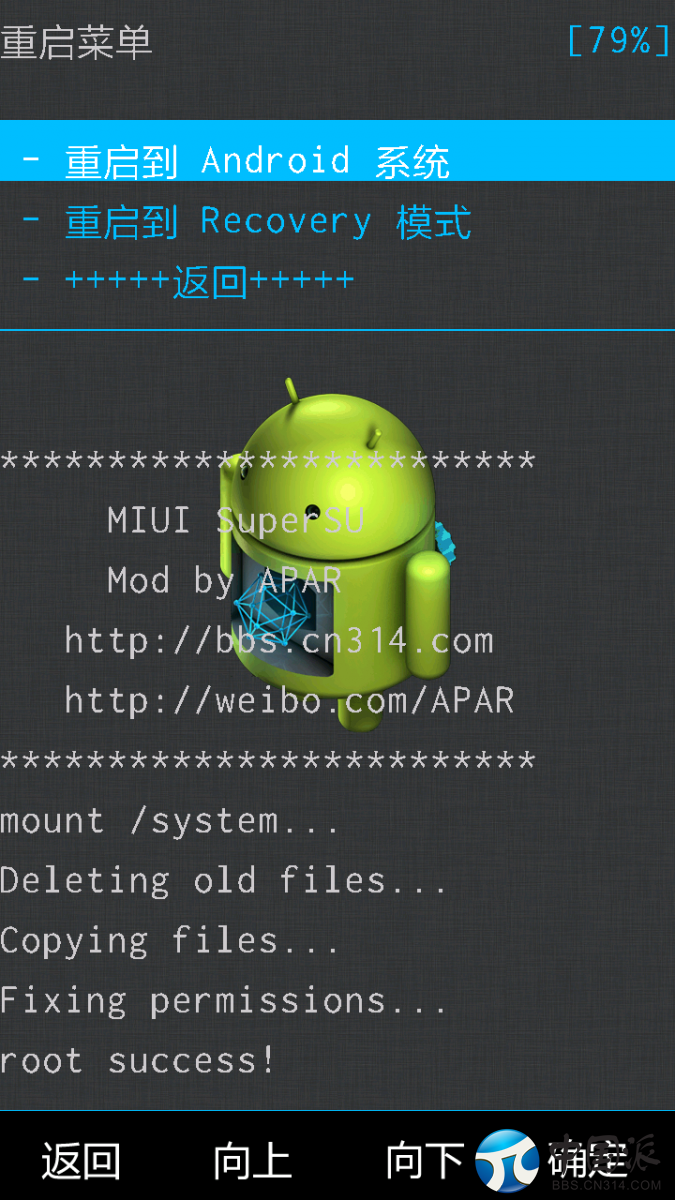Click the root success! message
Screen dimensions: 675x1200
137,1060
